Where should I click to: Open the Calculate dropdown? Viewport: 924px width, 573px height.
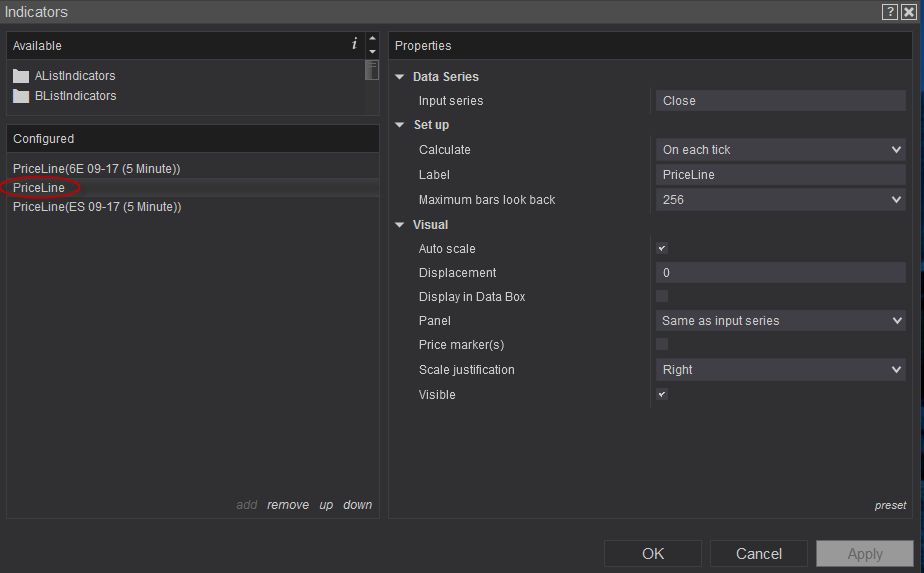(780, 150)
